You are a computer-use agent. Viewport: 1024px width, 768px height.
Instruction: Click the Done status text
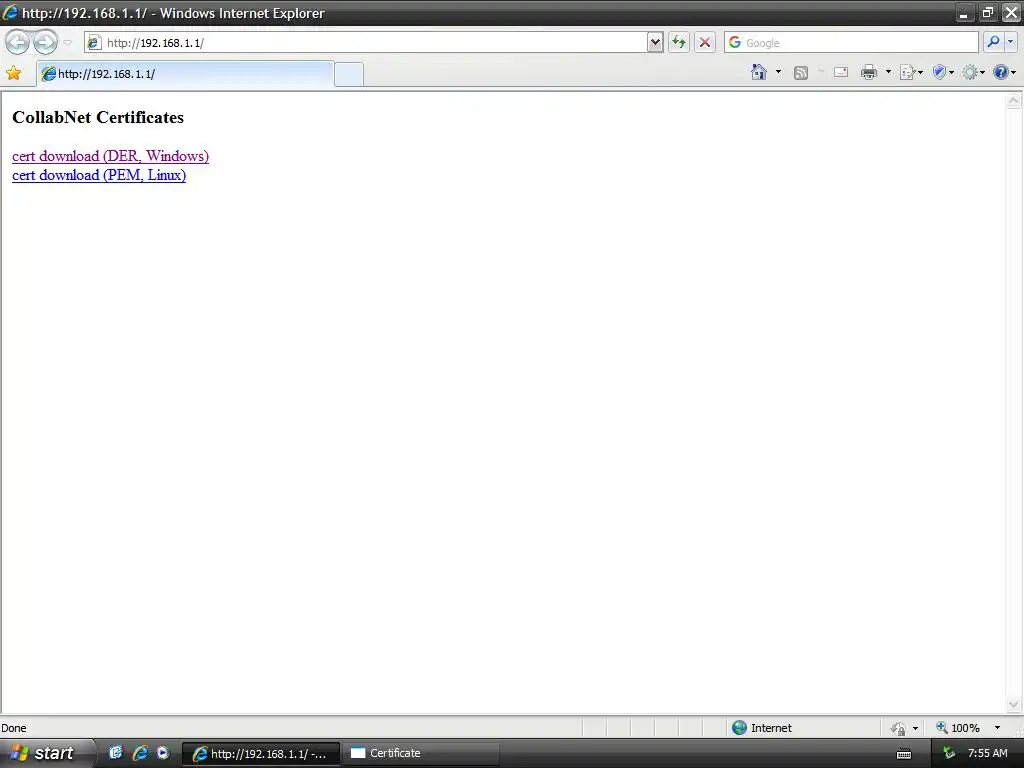tap(14, 728)
